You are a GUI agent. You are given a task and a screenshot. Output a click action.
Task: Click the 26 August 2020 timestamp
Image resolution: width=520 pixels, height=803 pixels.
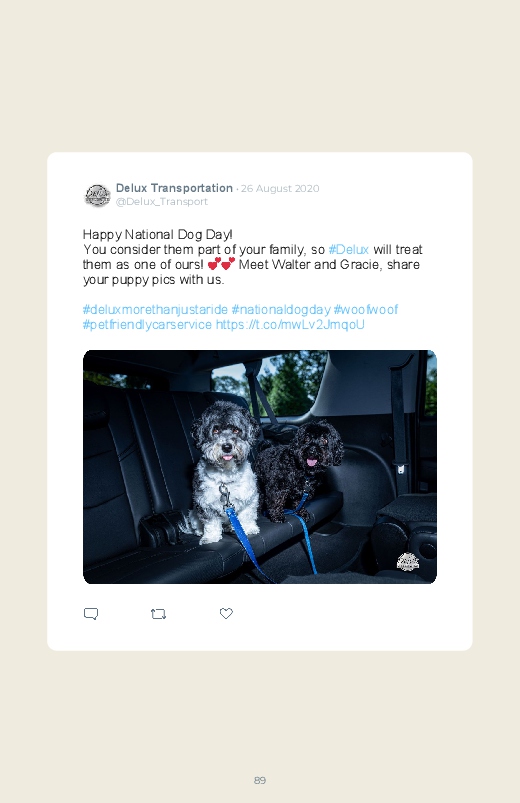(x=280, y=188)
